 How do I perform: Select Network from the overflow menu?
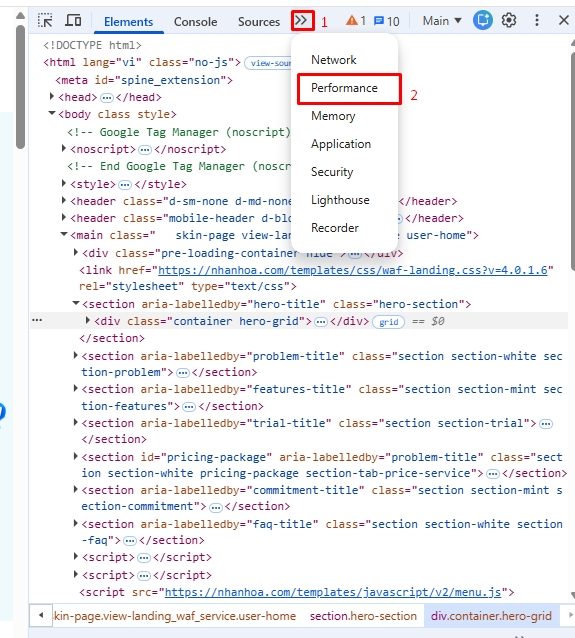(334, 60)
